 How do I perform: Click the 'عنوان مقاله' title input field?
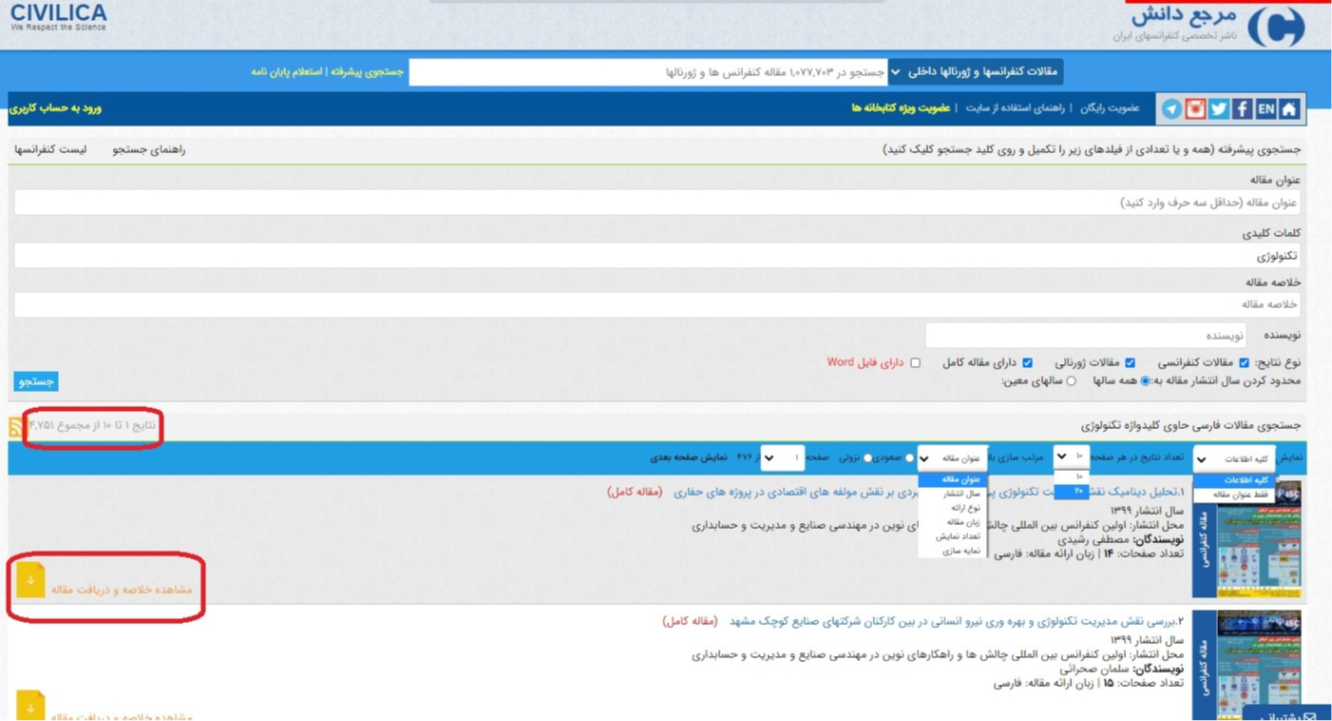(656, 203)
